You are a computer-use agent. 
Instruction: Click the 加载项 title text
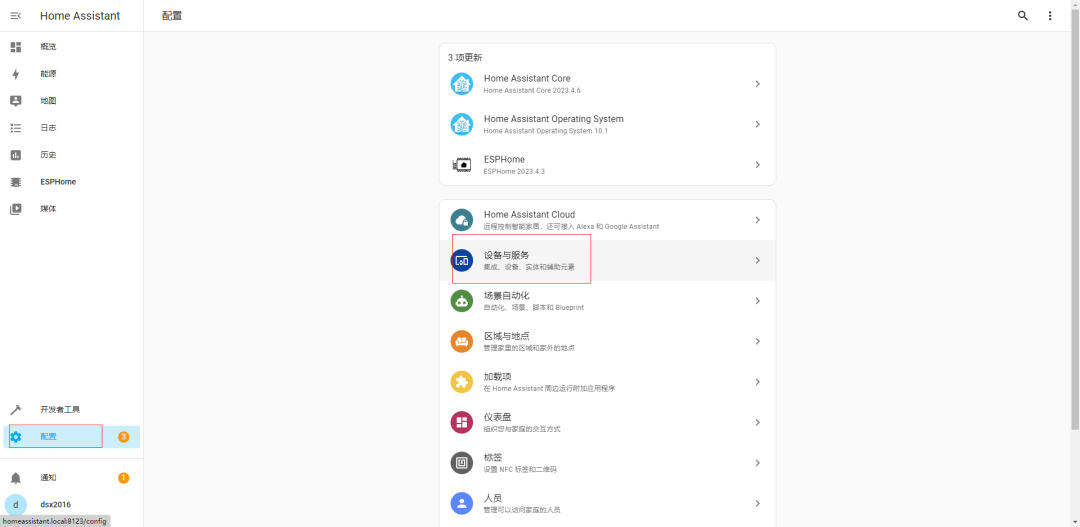(497, 377)
